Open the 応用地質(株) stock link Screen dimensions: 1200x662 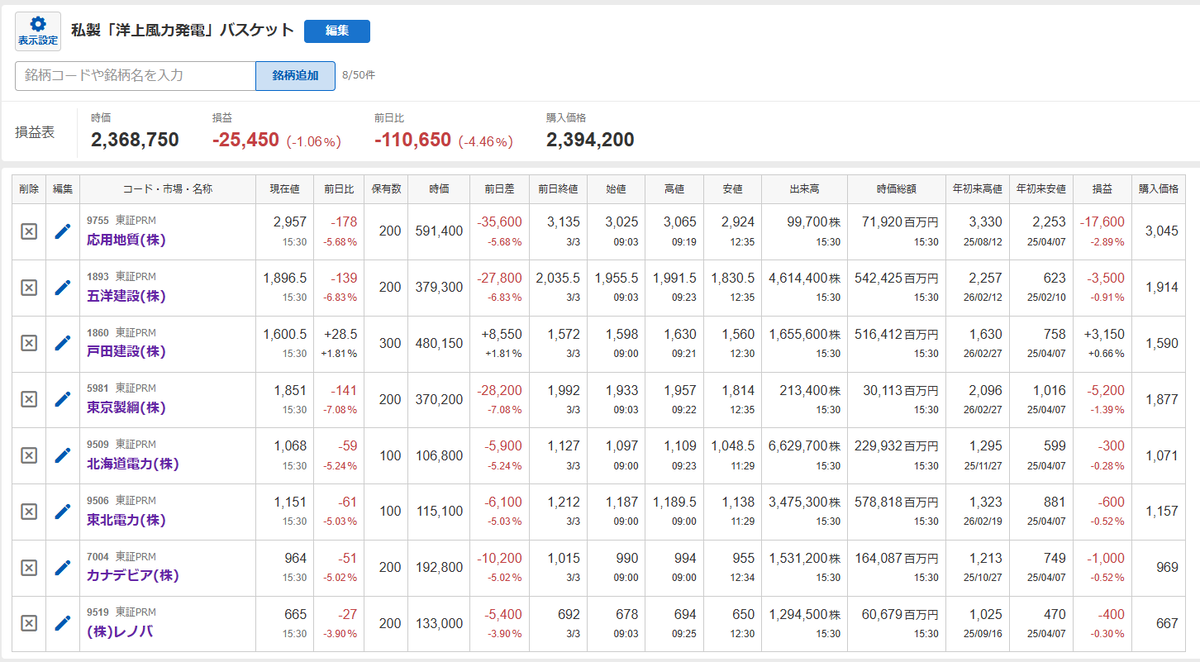coord(126,240)
